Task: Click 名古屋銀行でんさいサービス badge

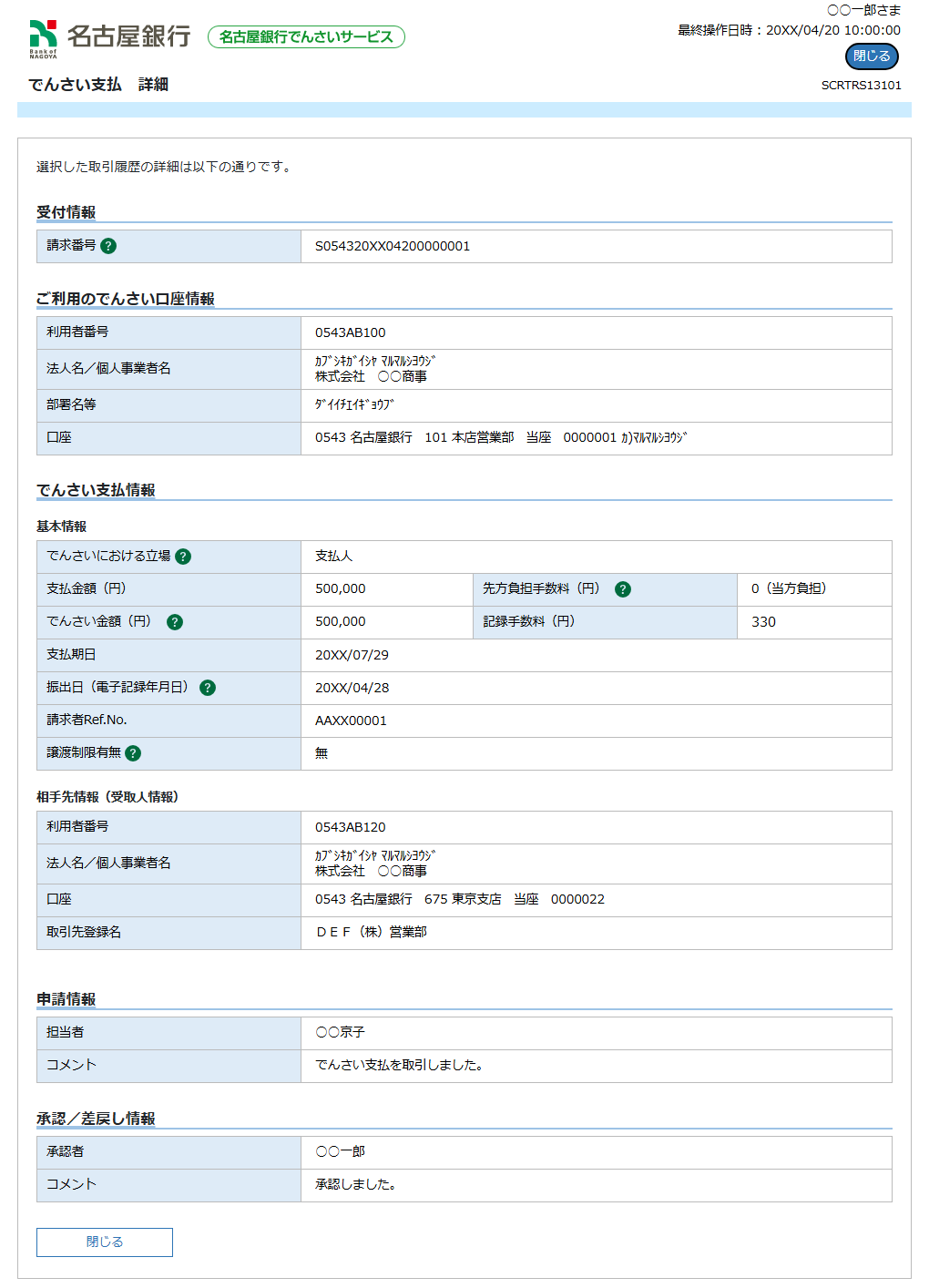Action: coord(306,37)
